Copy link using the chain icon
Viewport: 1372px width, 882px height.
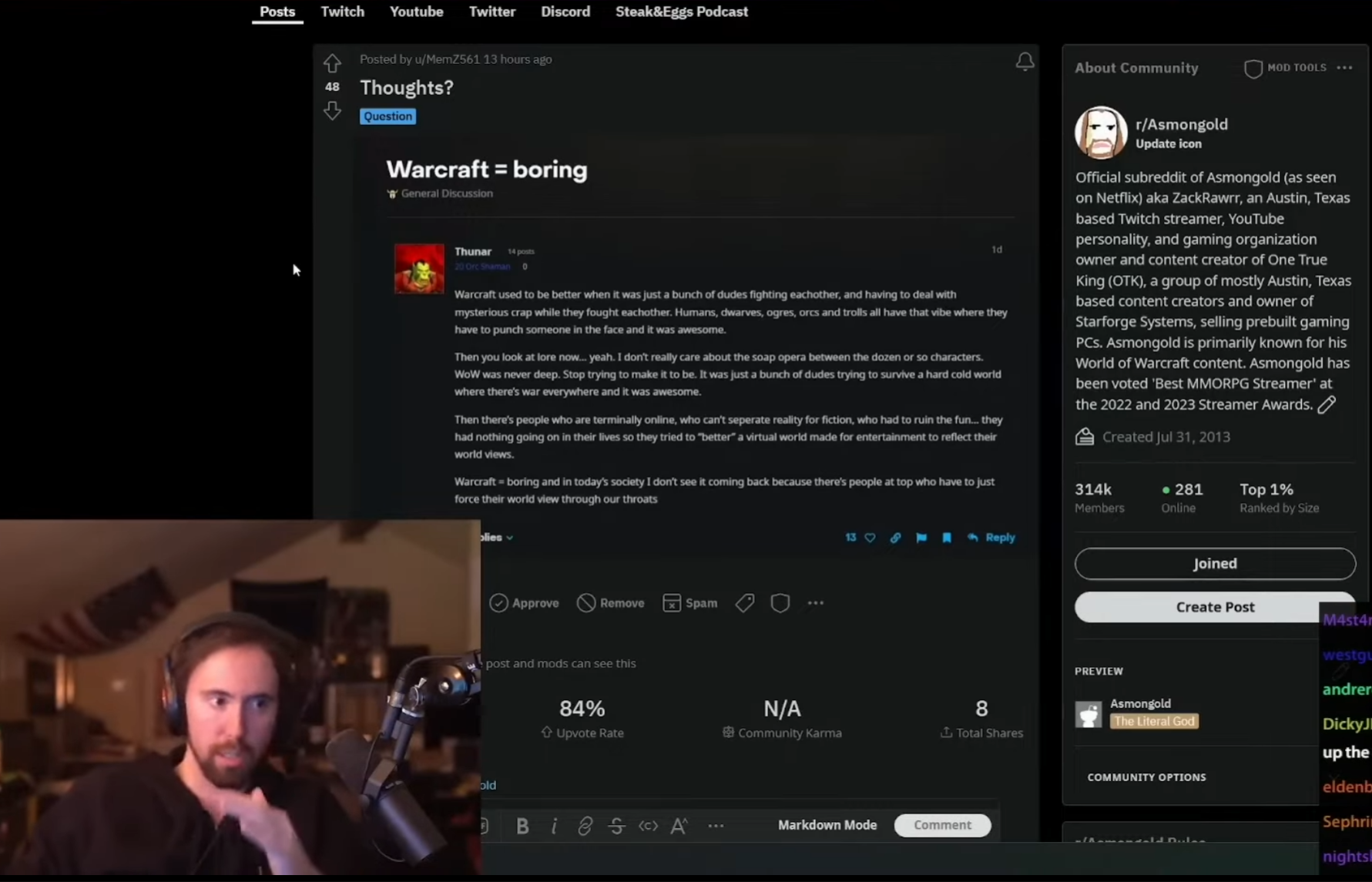pos(895,538)
